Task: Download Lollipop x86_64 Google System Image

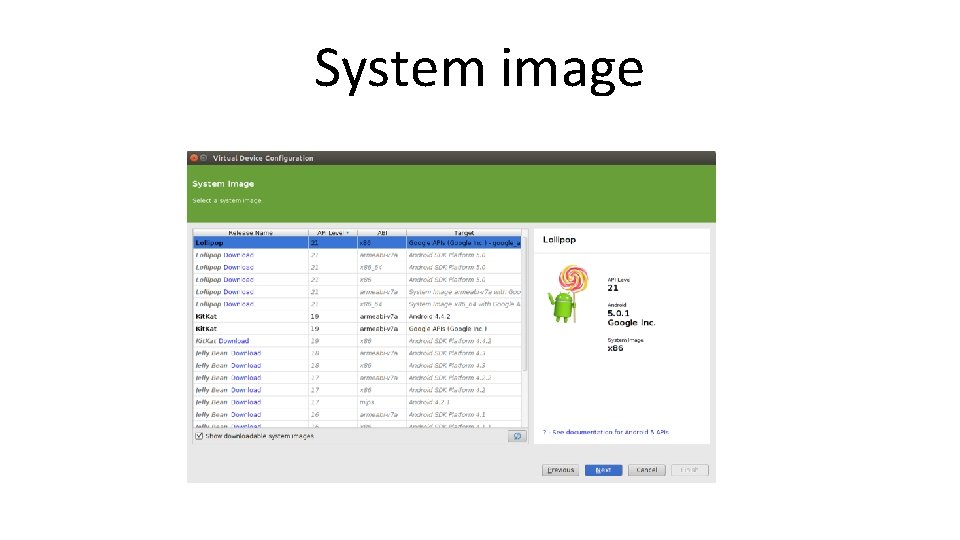Action: click(x=238, y=304)
